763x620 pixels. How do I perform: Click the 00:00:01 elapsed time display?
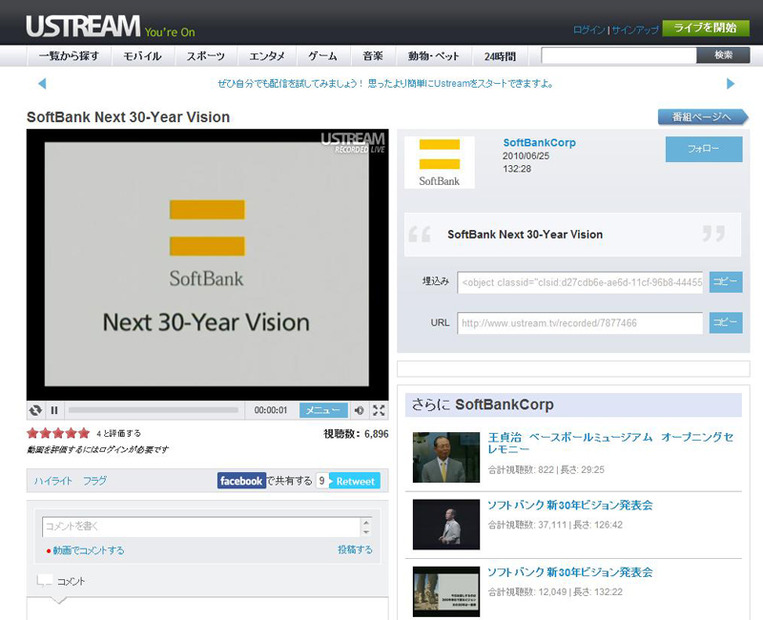coord(271,410)
